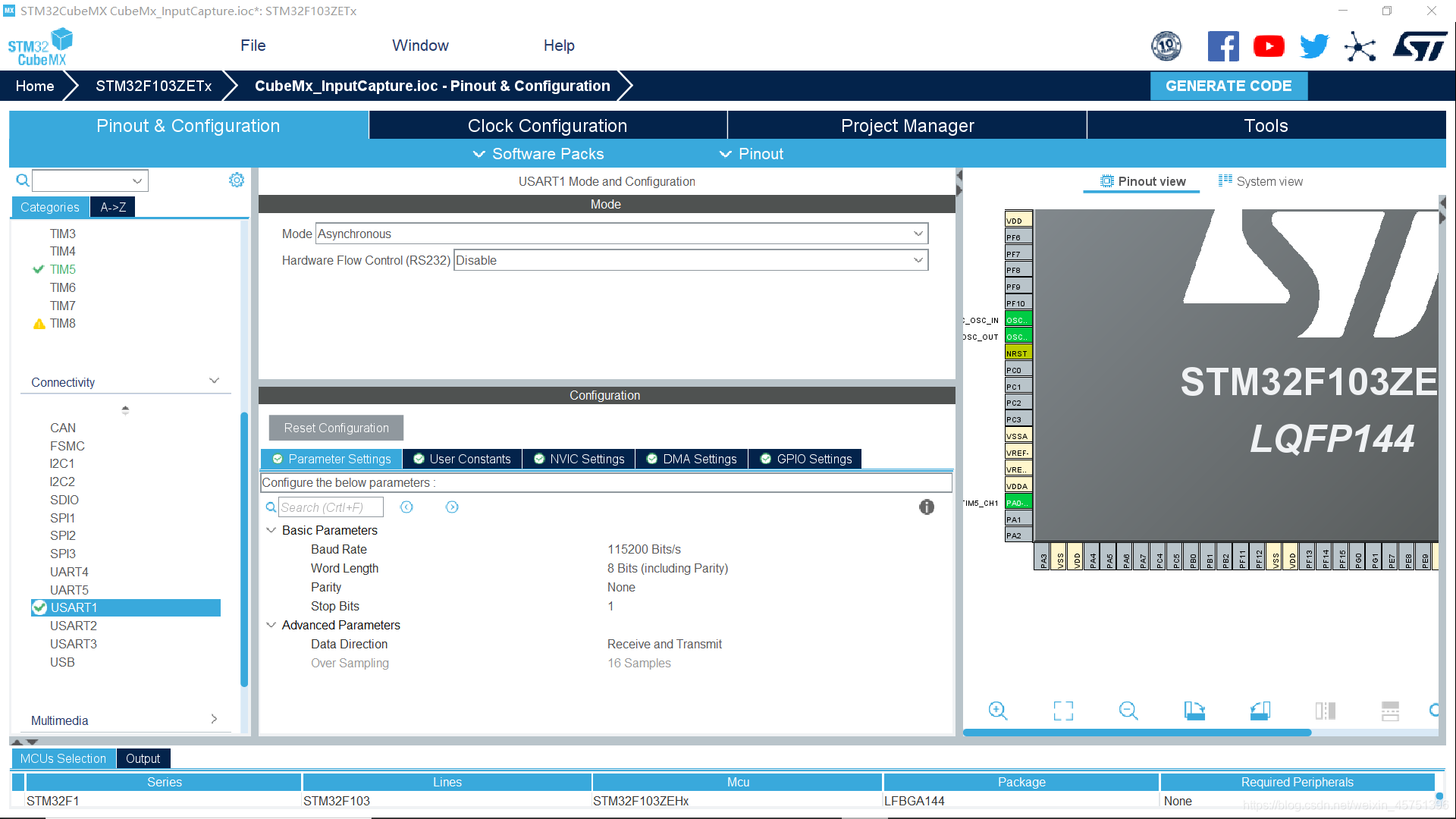
Task: Rotate the chip view clockwise icon
Action: (x=1194, y=711)
